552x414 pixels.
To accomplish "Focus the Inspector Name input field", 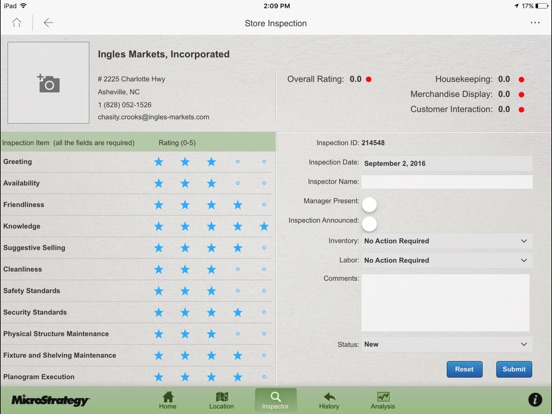I will [447, 182].
